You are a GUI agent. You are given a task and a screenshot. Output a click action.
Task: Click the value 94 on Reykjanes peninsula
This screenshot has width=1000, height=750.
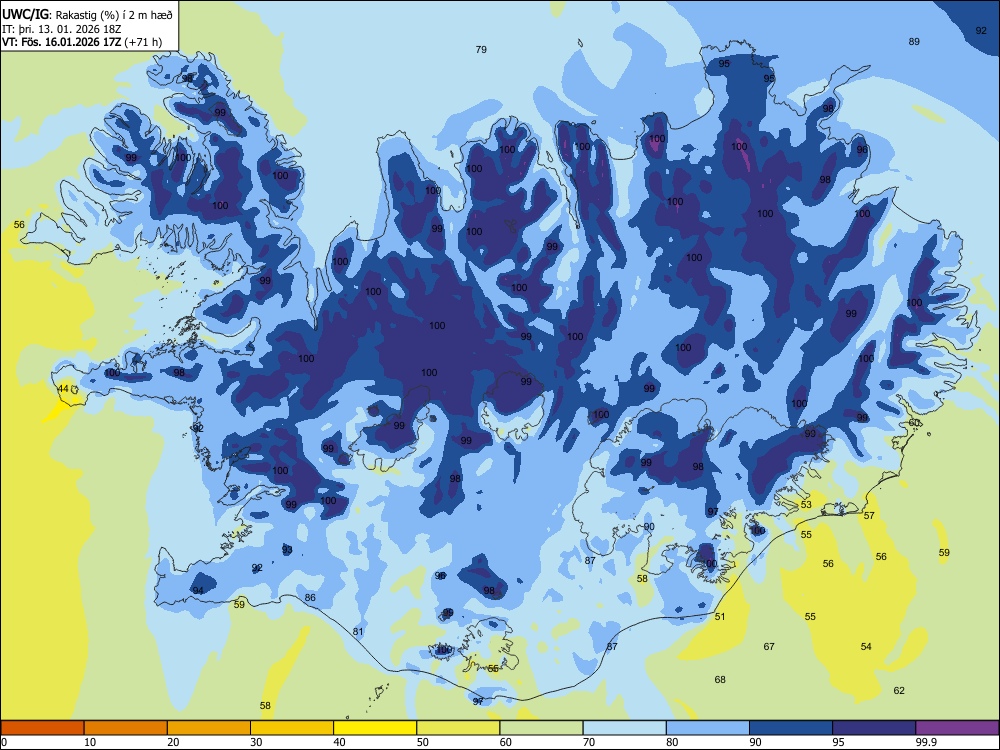pyautogui.click(x=198, y=591)
